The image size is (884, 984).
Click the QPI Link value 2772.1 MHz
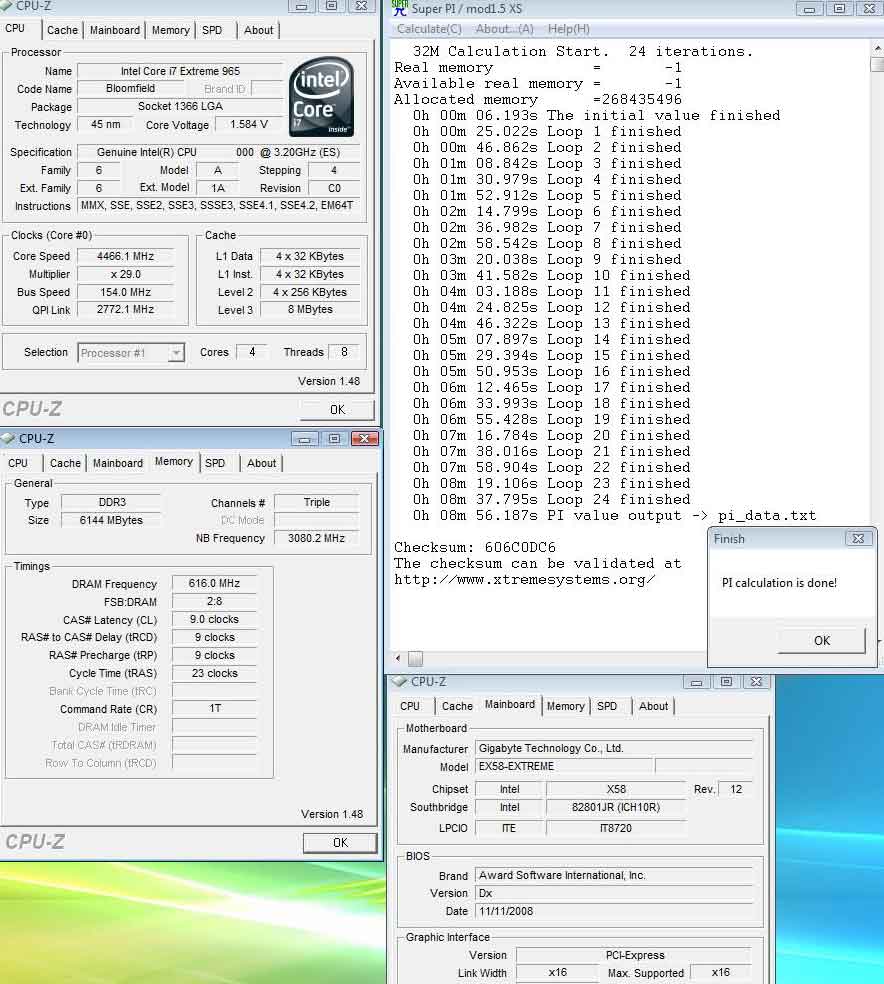125,309
